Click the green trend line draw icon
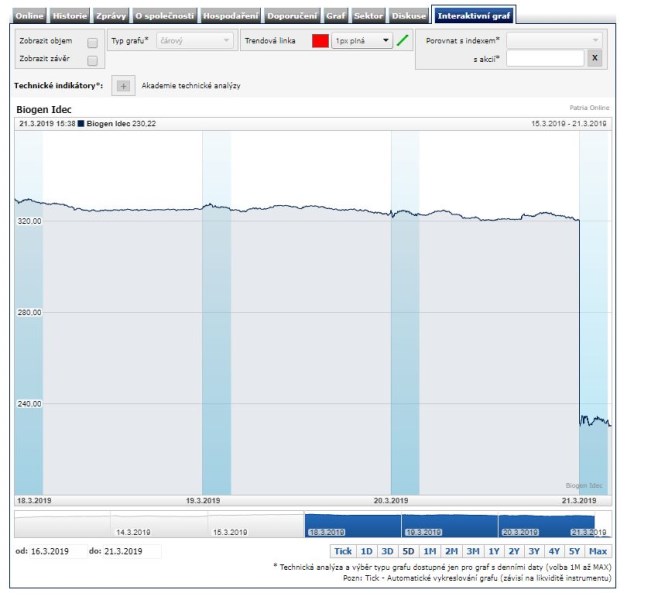 403,41
